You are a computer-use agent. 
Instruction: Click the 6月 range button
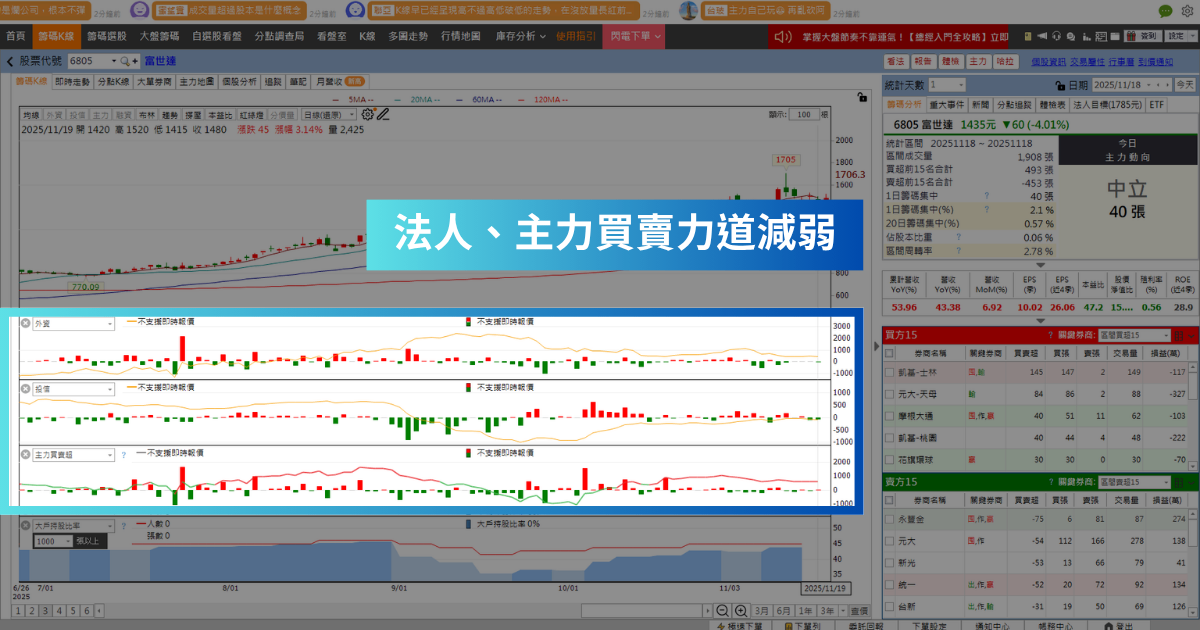pos(785,610)
